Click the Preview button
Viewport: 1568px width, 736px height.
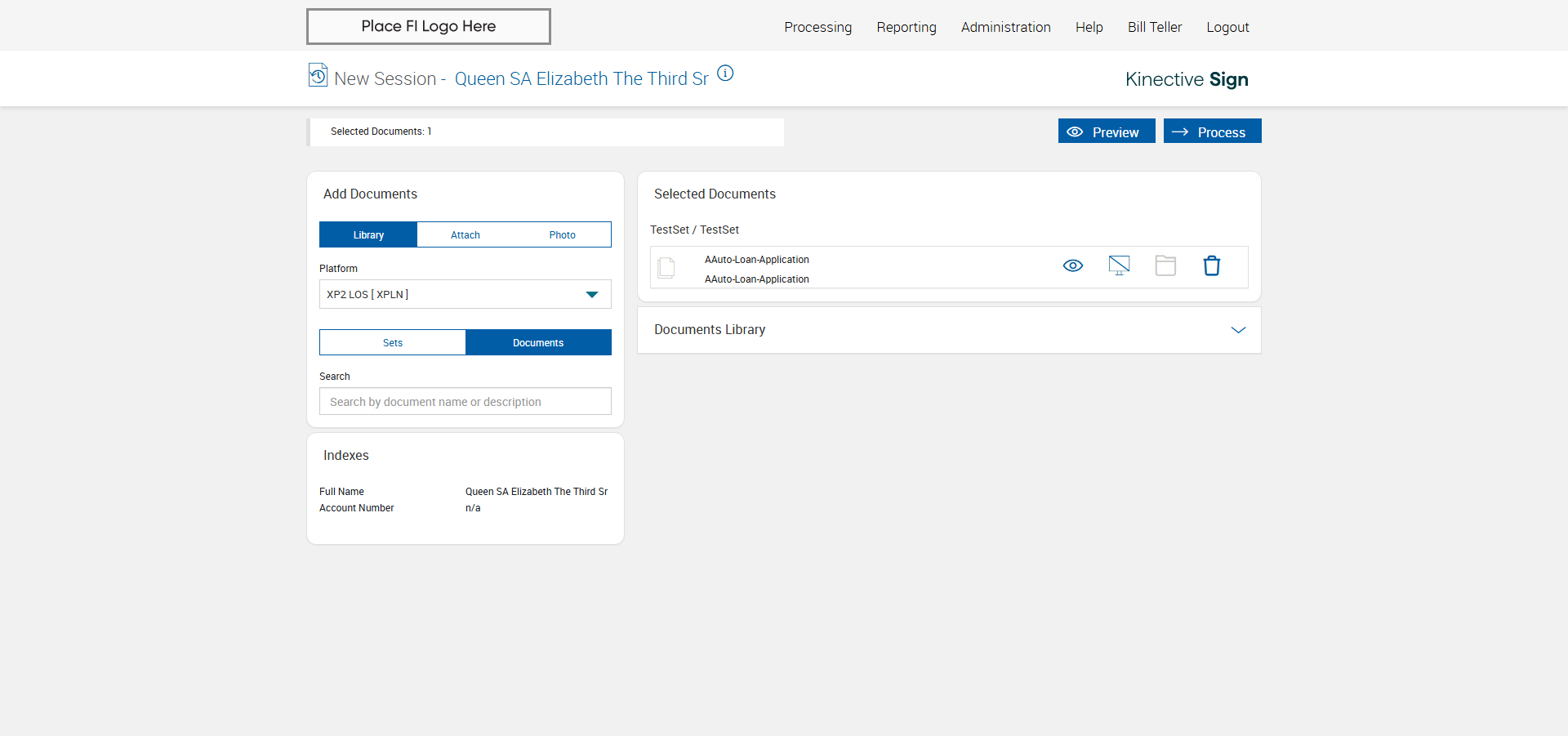1107,131
